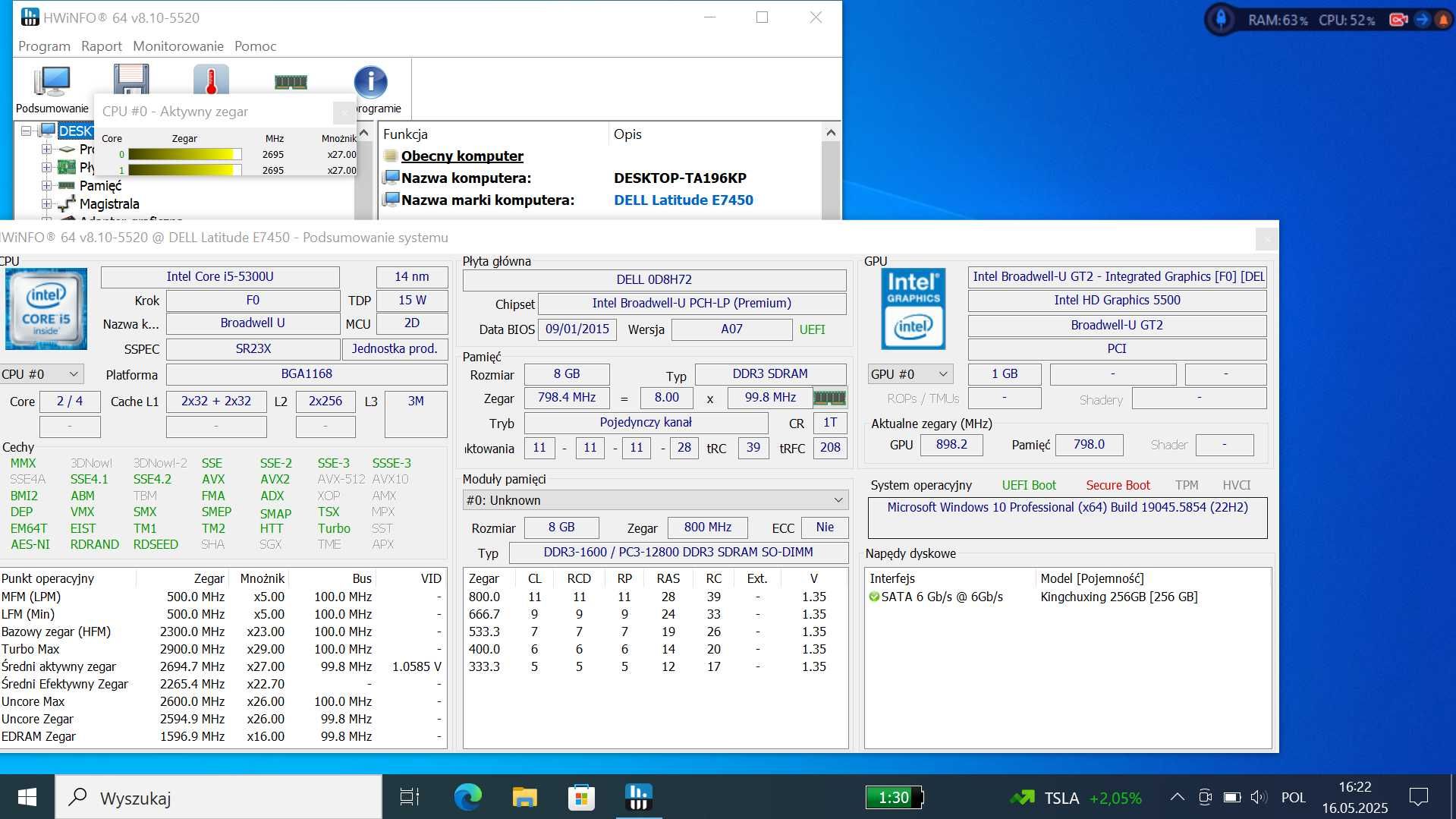Image resolution: width=1456 pixels, height=819 pixels.
Task: Click the memory module toolbar icon
Action: (x=291, y=81)
